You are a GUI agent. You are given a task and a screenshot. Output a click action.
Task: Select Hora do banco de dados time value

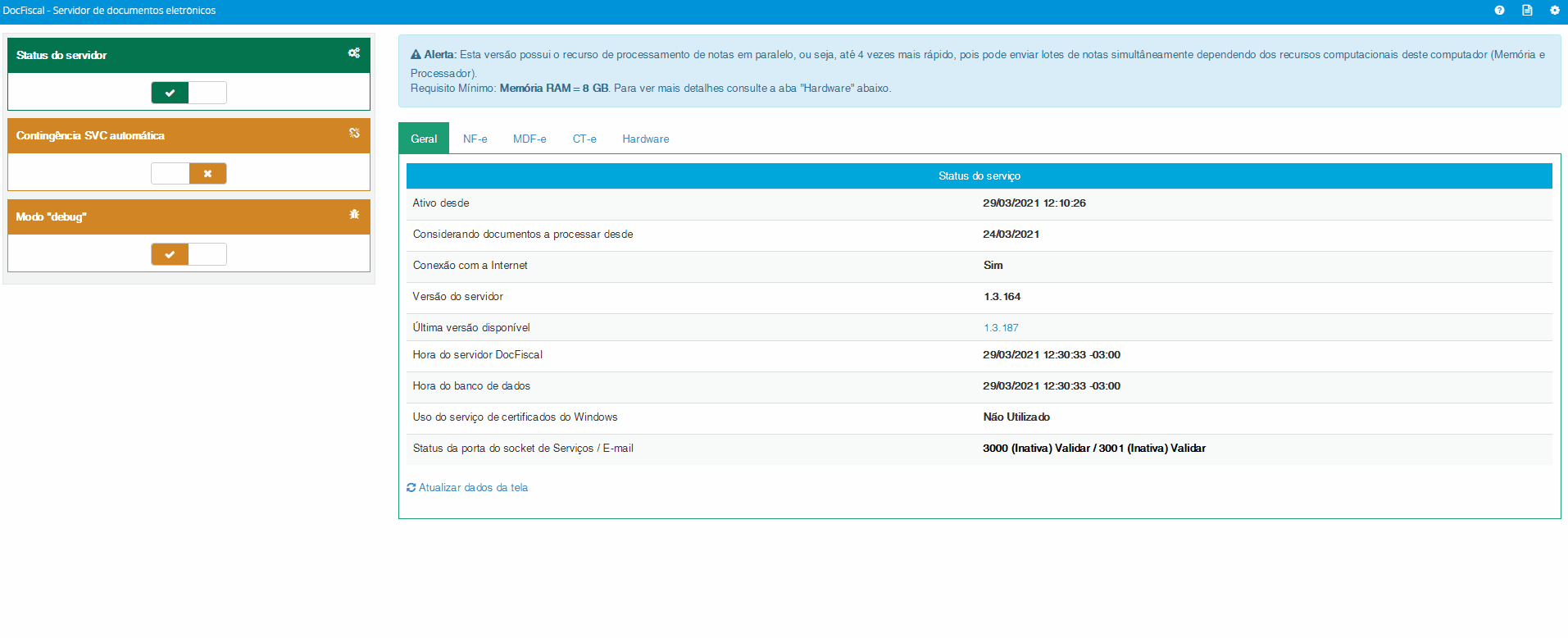click(x=1052, y=386)
